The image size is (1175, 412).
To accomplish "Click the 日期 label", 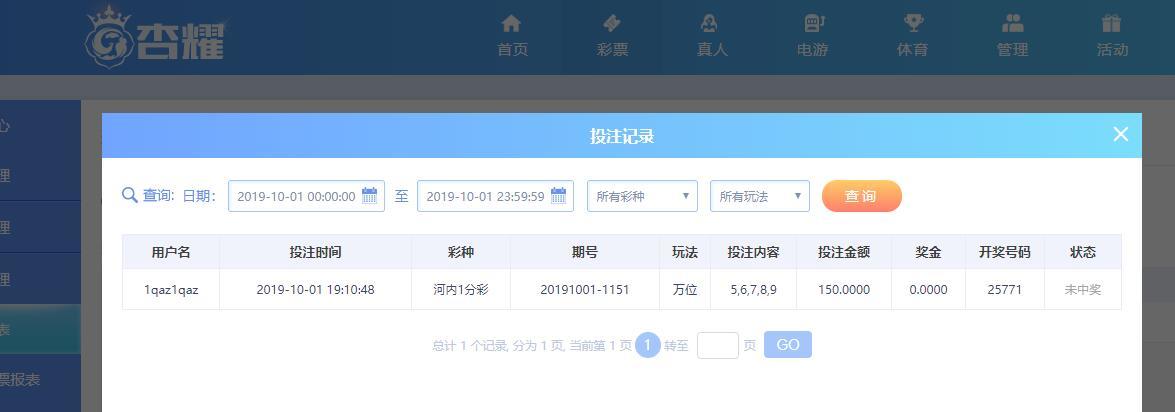I will [199, 196].
